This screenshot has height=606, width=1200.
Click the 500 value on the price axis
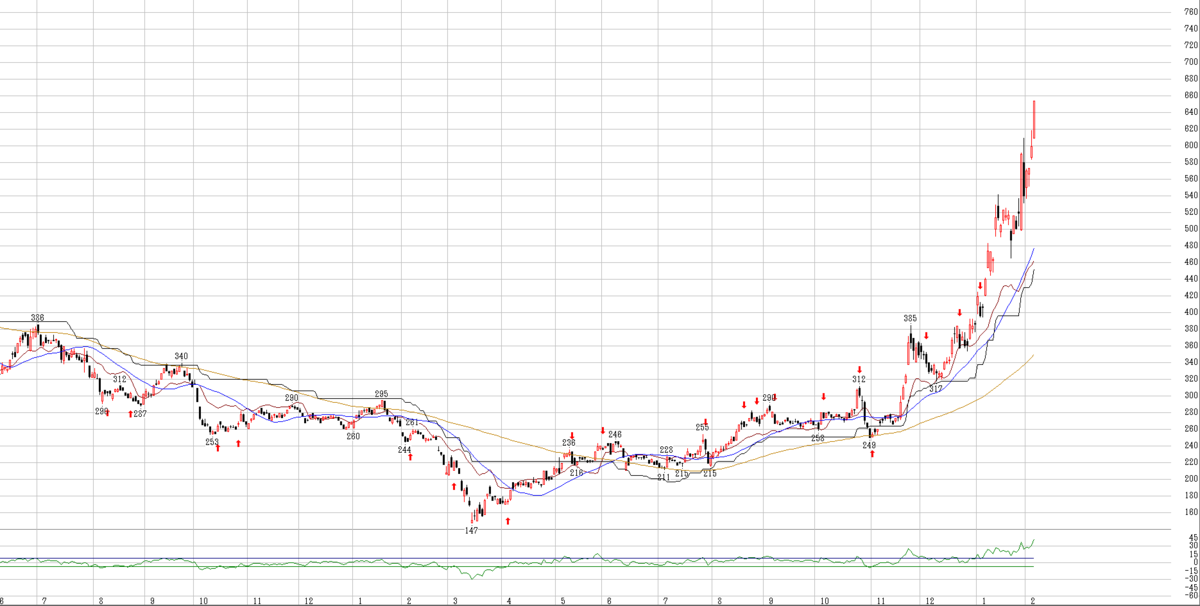[1191, 229]
